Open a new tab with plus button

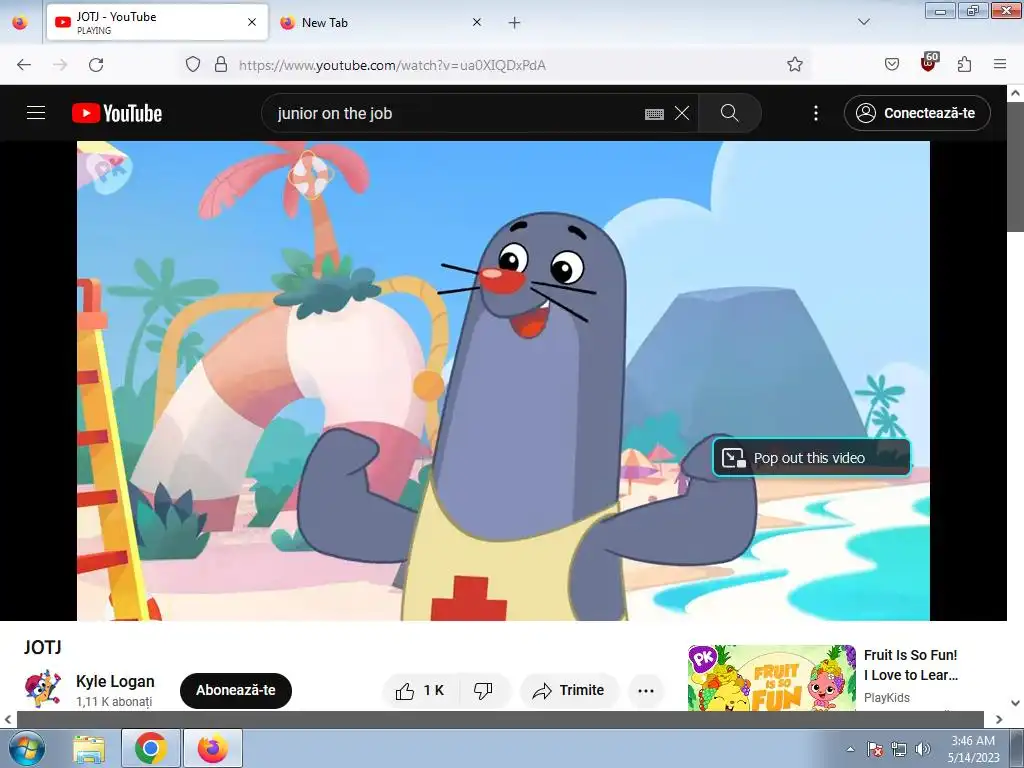[515, 23]
